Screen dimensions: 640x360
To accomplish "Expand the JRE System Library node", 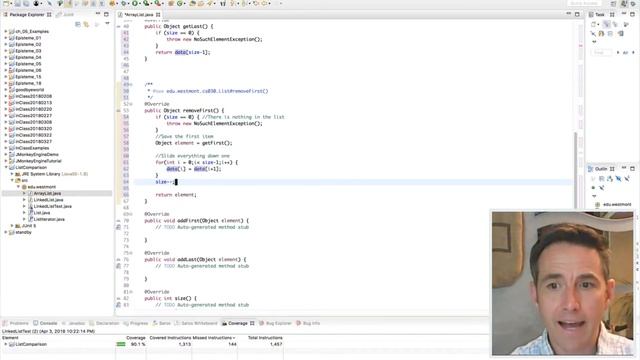I will point(12,174).
